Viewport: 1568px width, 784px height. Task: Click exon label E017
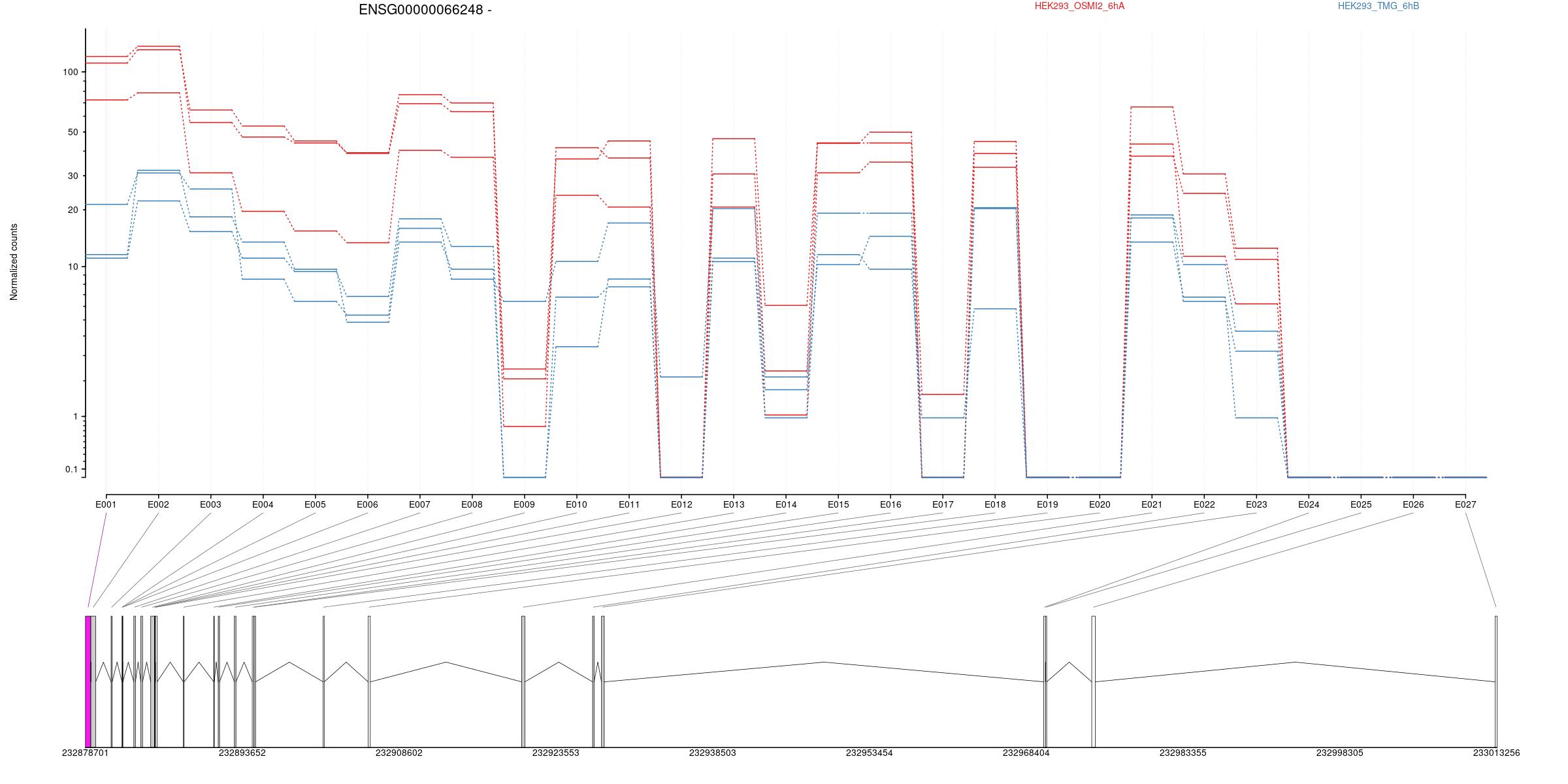943,504
